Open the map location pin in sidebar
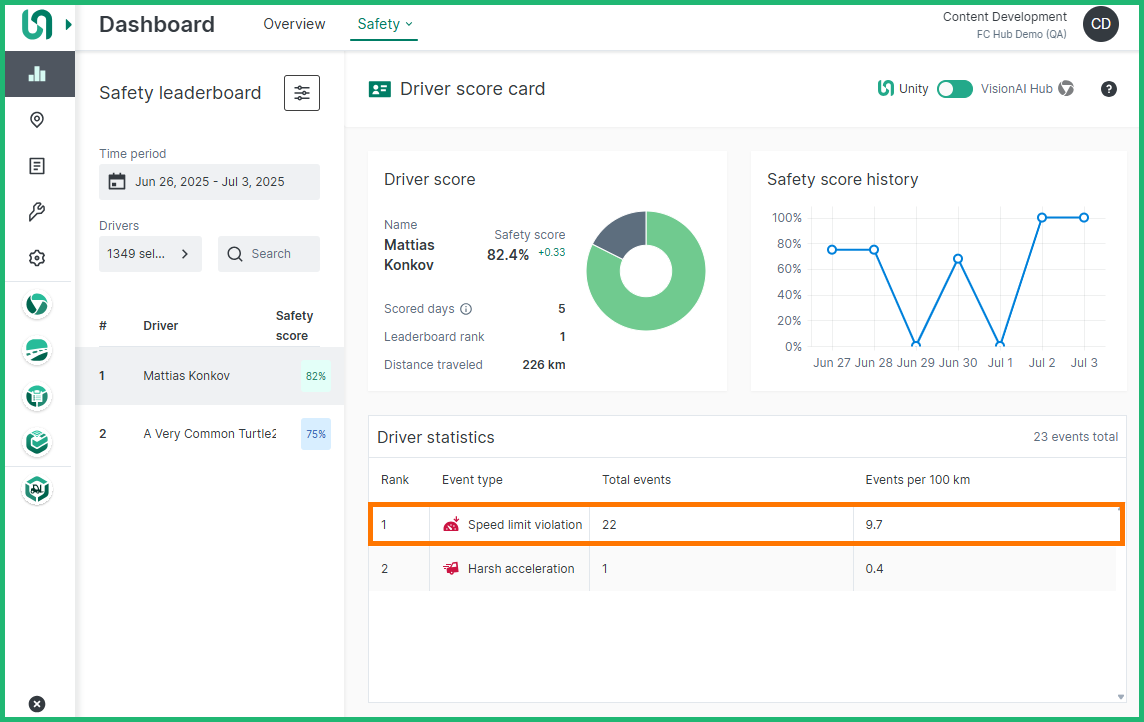 click(x=37, y=120)
